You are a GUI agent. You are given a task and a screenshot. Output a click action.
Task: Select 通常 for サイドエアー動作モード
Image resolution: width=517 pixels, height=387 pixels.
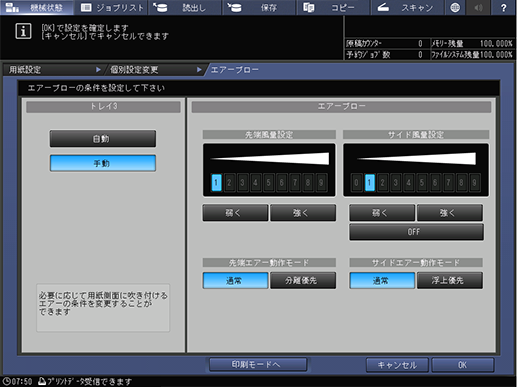click(382, 280)
